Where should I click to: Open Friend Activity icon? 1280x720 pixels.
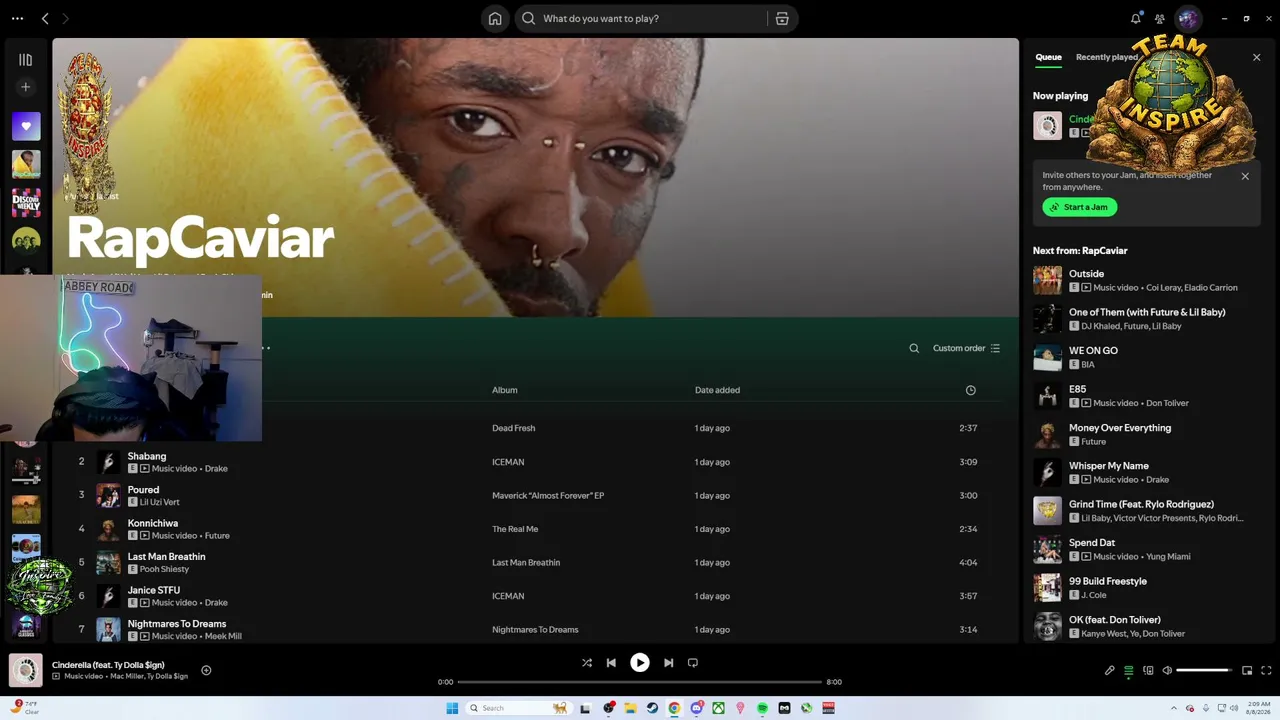click(1160, 18)
